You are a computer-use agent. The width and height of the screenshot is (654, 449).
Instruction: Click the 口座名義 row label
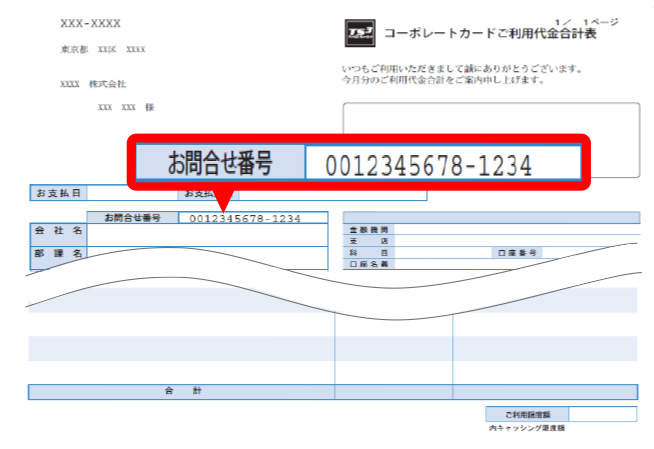click(x=369, y=264)
